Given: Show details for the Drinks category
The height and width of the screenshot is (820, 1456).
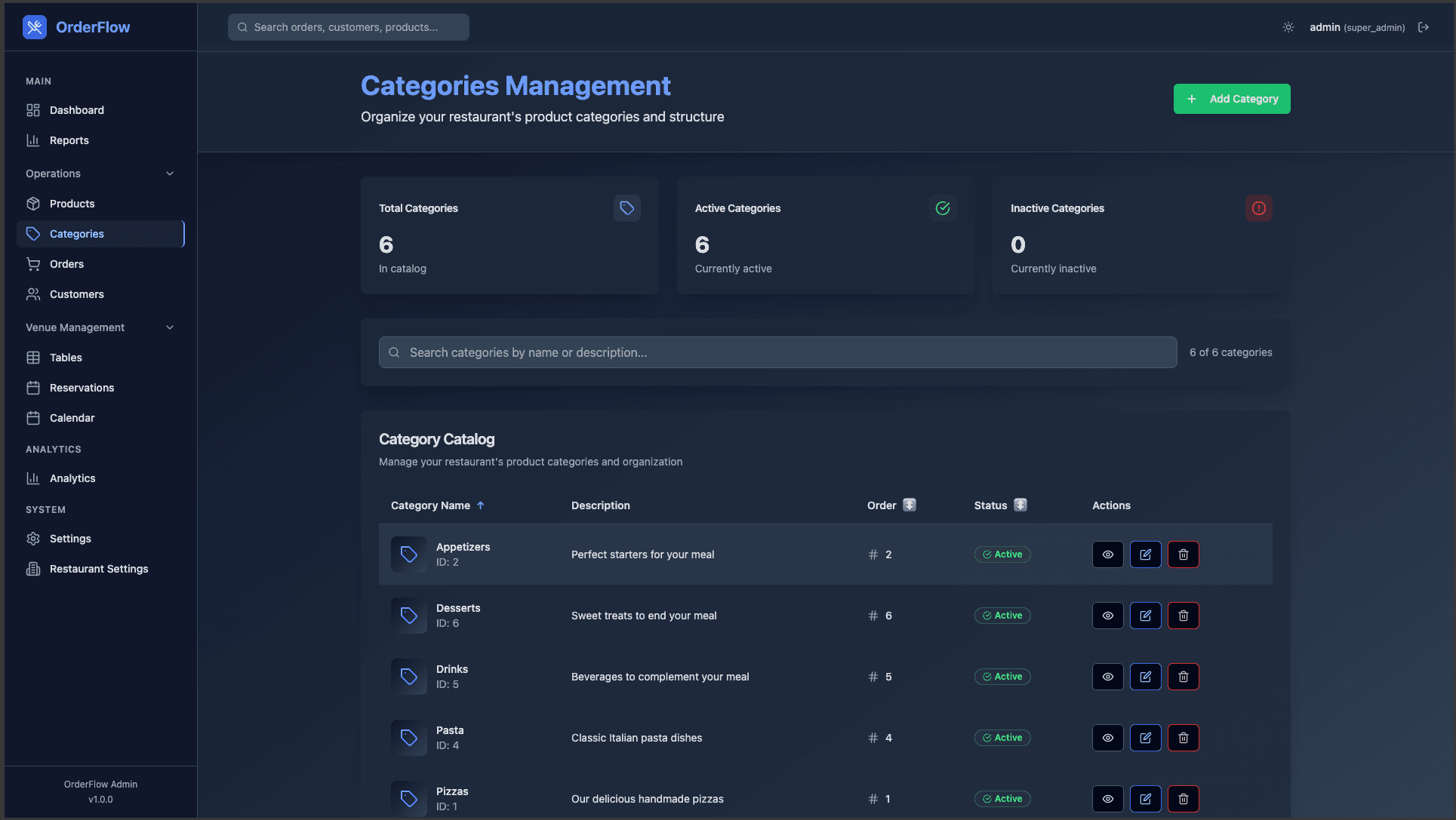Looking at the screenshot, I should pos(1107,676).
